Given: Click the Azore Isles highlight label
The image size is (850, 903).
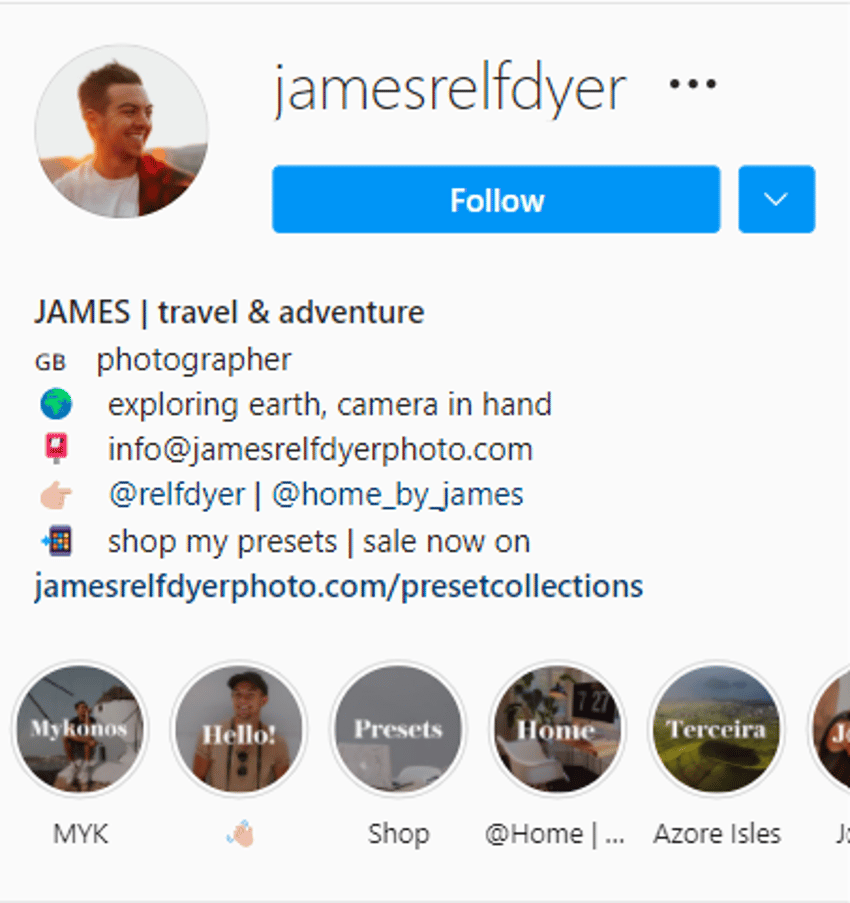Looking at the screenshot, I should coord(716,834).
